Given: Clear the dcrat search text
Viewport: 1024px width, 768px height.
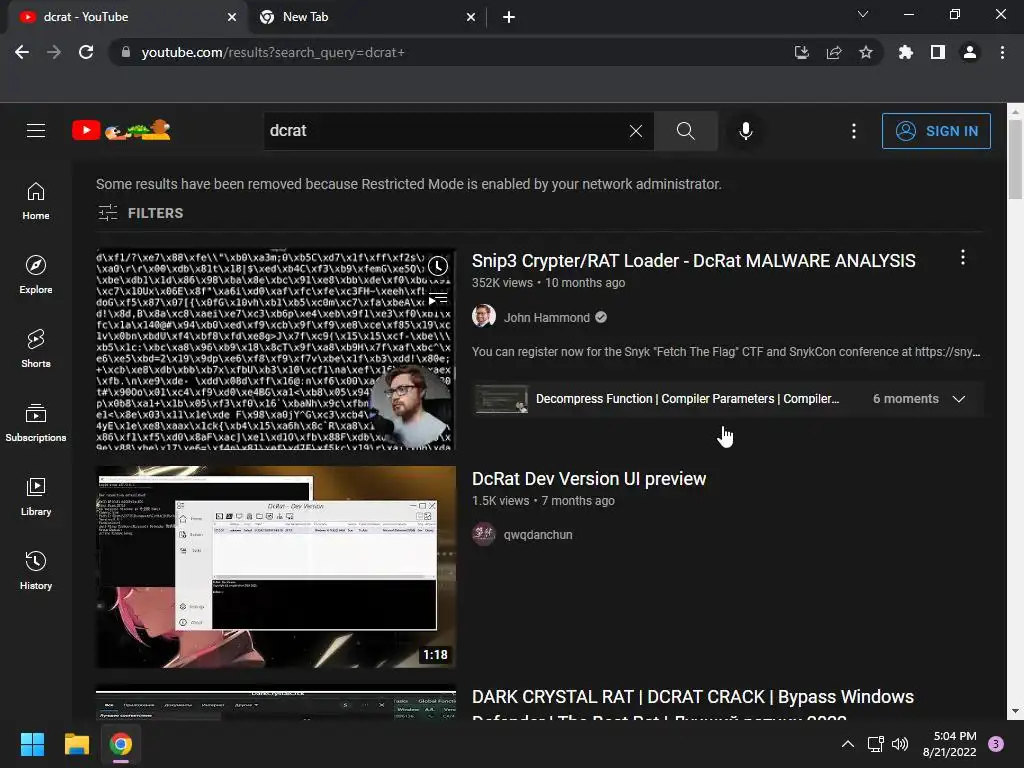Looking at the screenshot, I should coord(635,131).
